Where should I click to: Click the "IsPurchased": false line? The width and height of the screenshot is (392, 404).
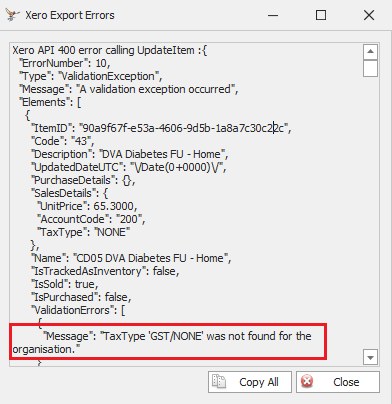click(x=81, y=297)
